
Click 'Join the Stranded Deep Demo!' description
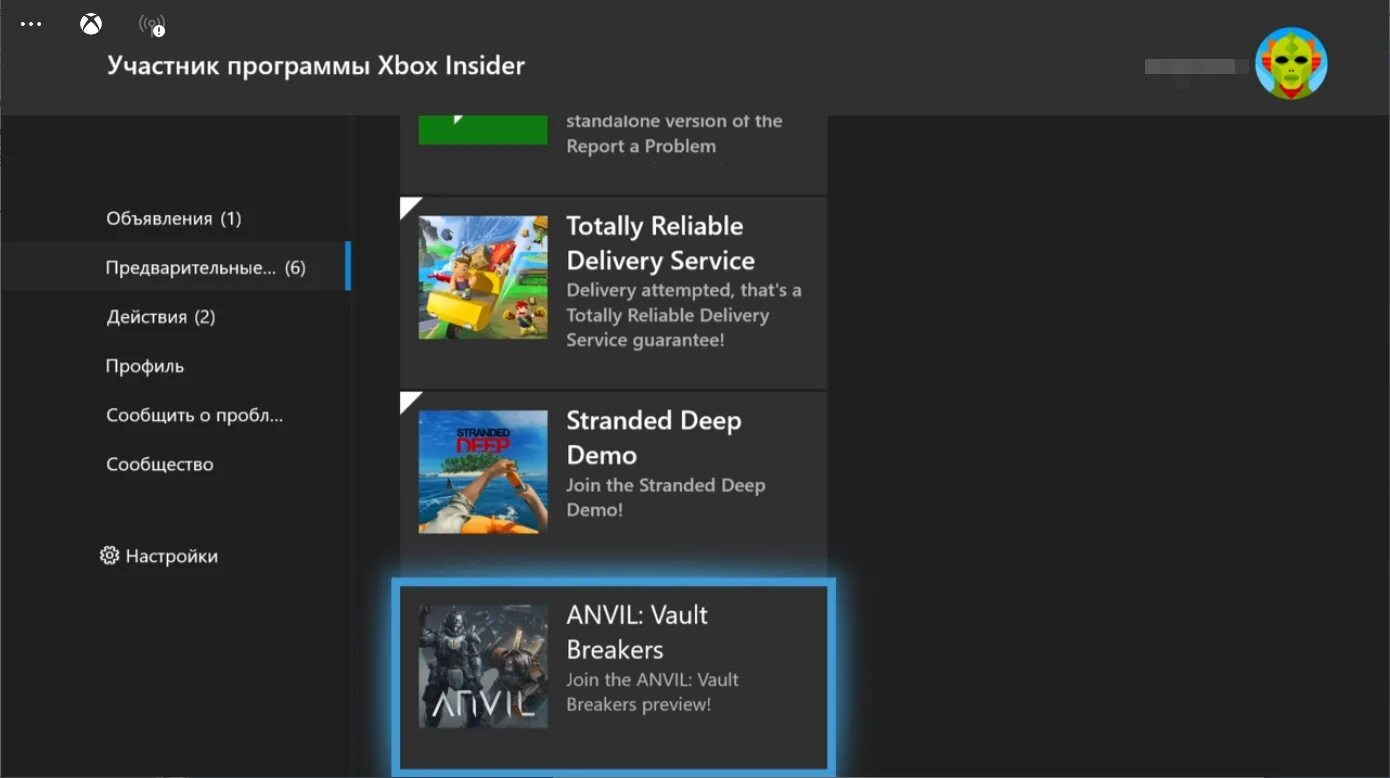666,497
